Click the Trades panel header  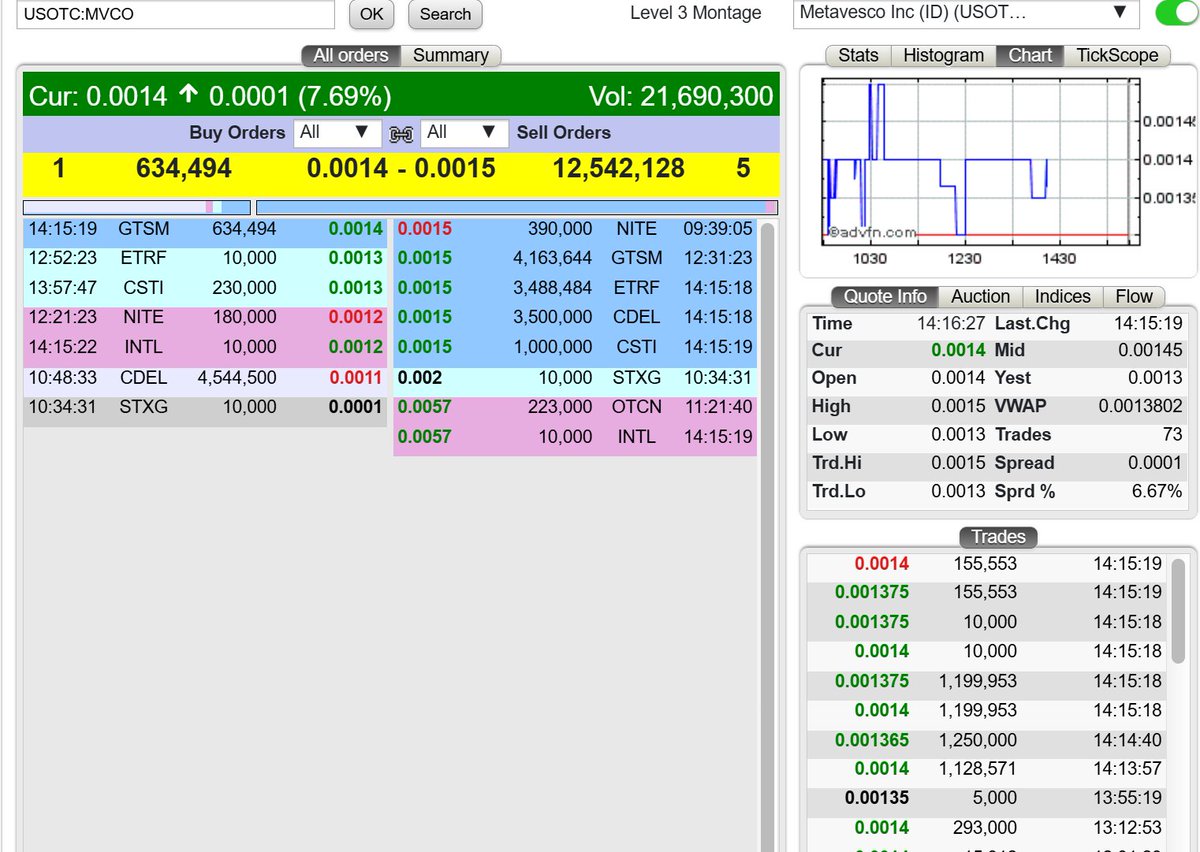click(998, 537)
